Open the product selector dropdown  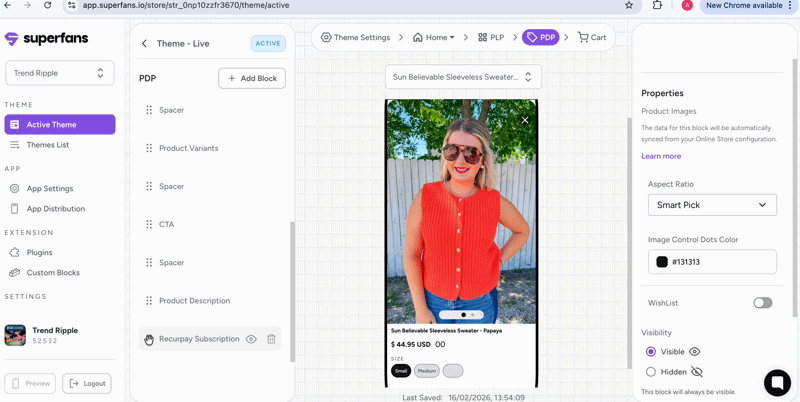[463, 77]
